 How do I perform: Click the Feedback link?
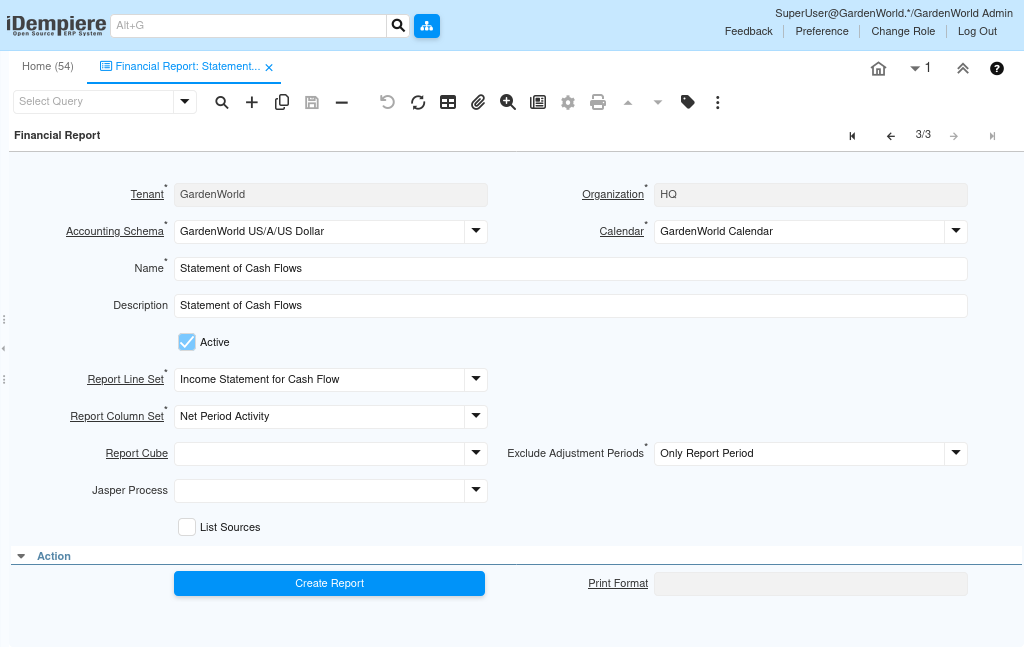[748, 31]
